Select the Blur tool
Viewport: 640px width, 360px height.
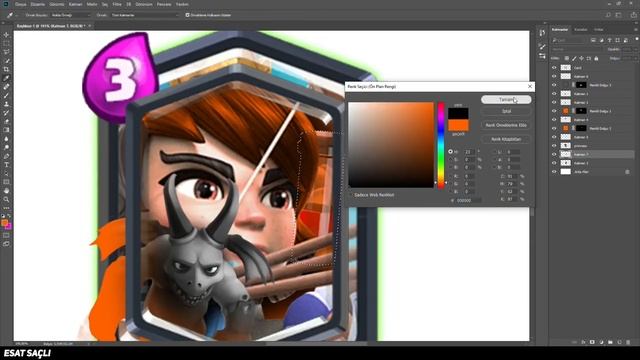coord(6,139)
